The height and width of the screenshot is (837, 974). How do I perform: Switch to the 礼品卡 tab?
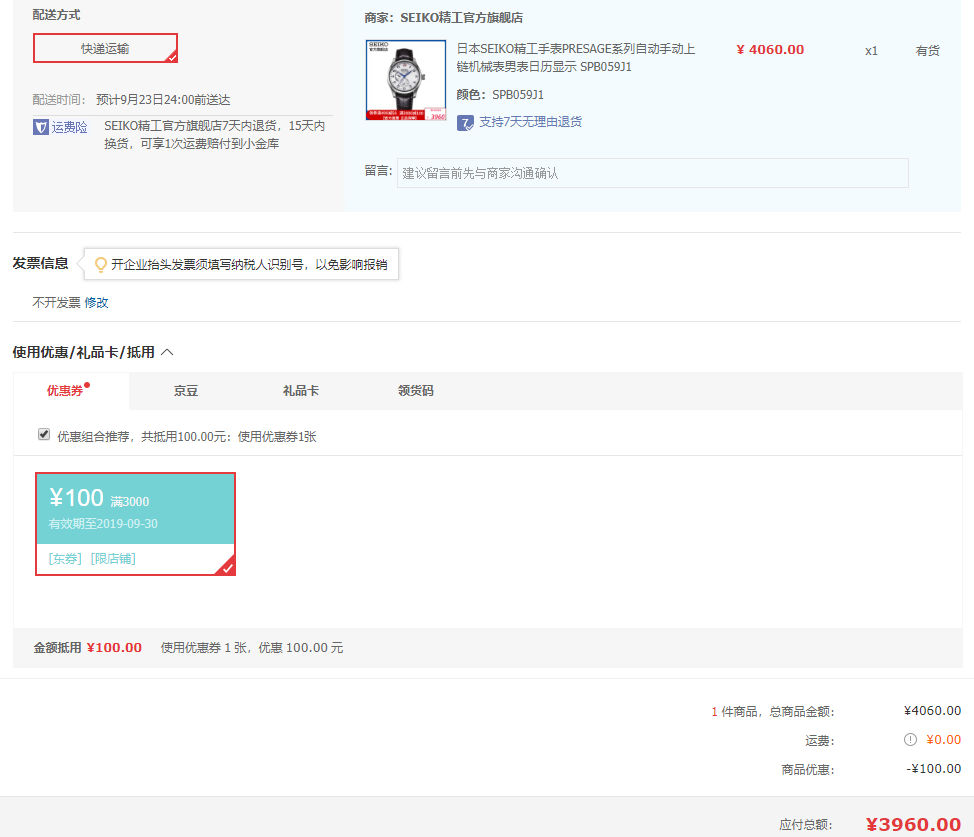301,391
